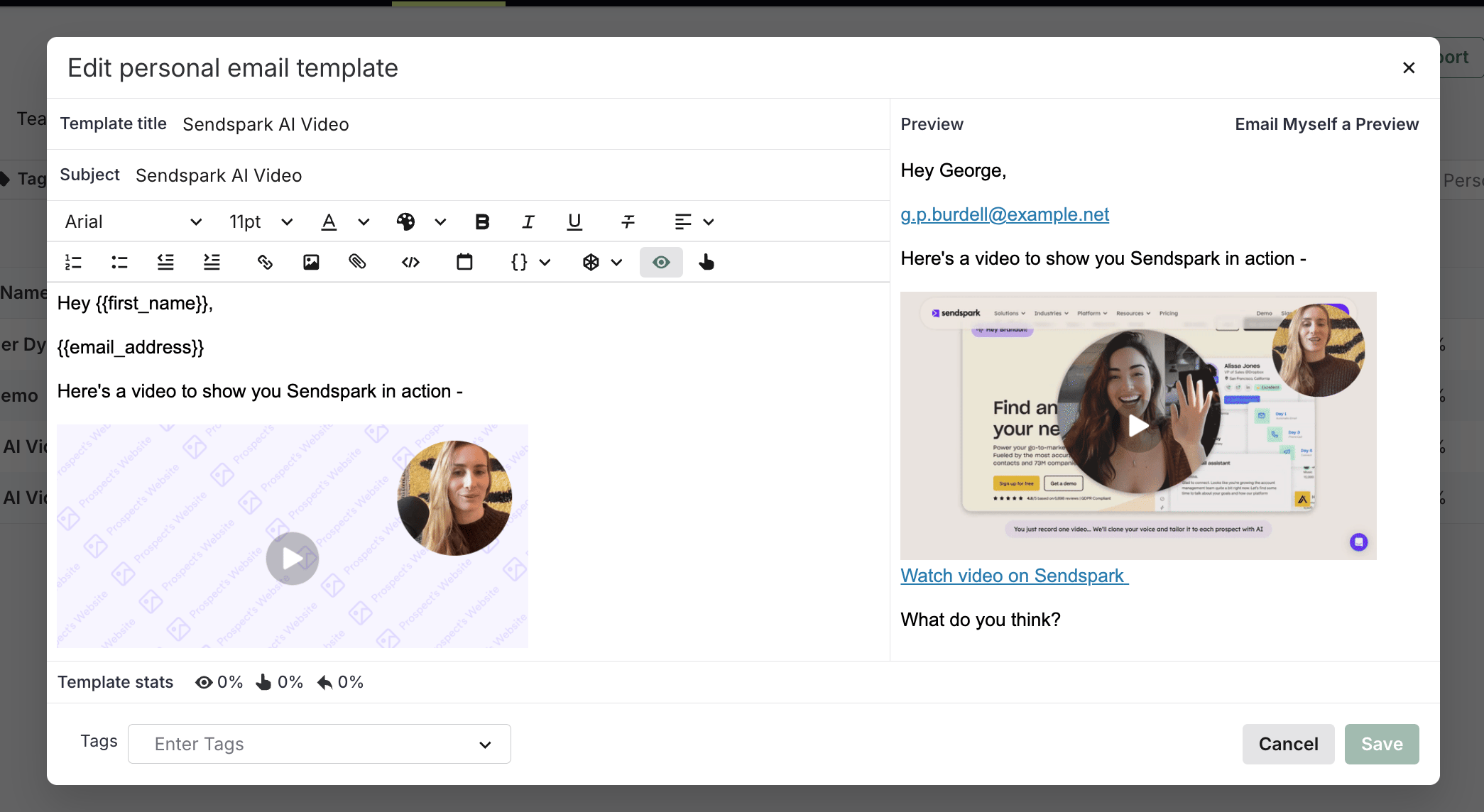Attach a file with paperclip icon

pyautogui.click(x=357, y=263)
